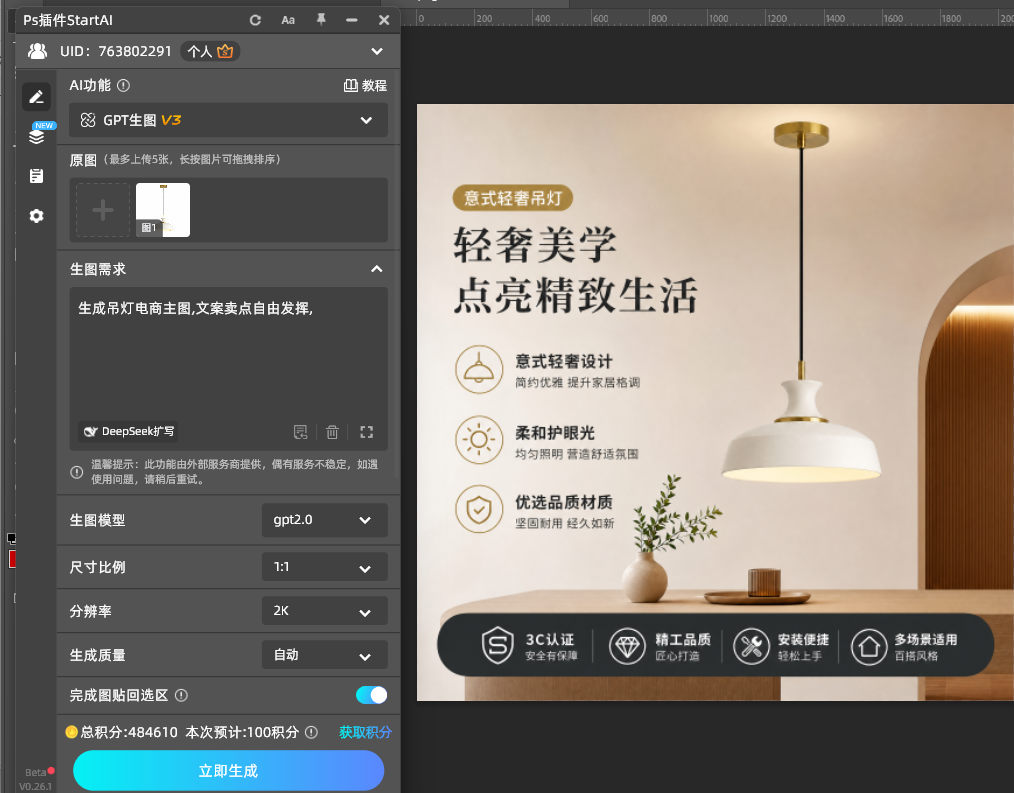Viewport: 1014px width, 793px height.
Task: Open the user account avatar icon
Action: (x=38, y=51)
